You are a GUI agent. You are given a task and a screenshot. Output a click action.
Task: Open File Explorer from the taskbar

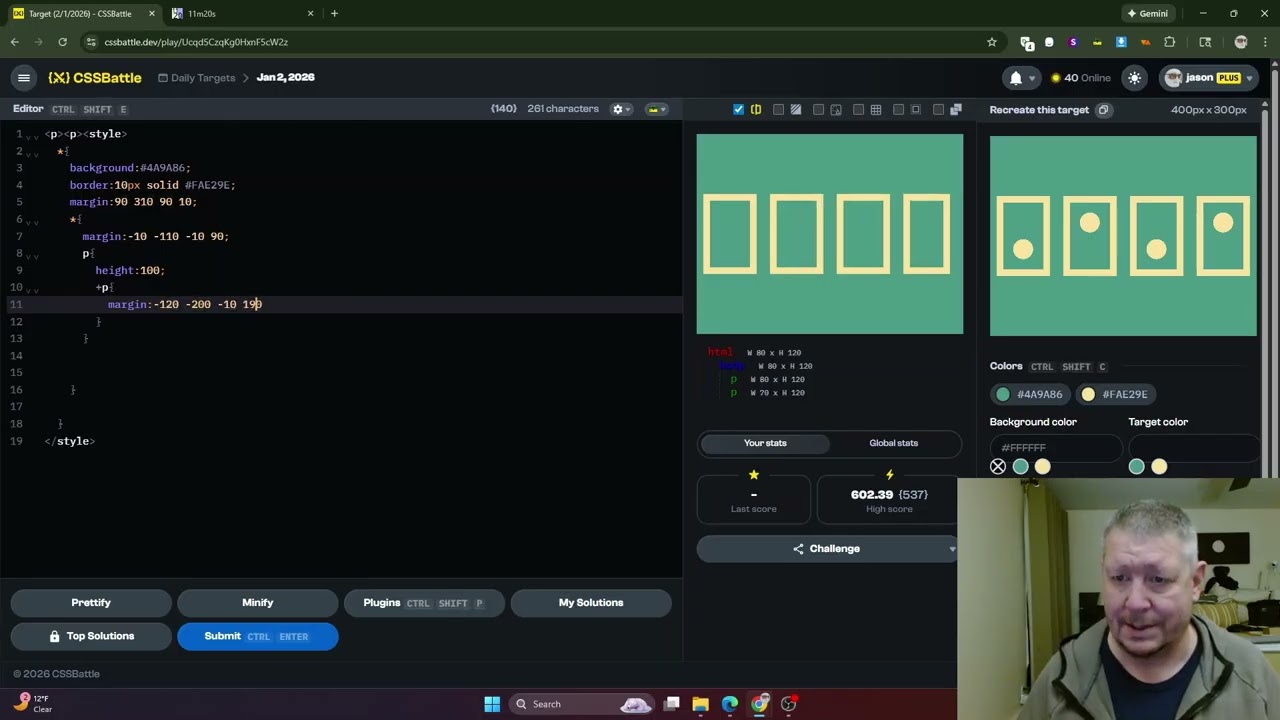click(x=700, y=704)
